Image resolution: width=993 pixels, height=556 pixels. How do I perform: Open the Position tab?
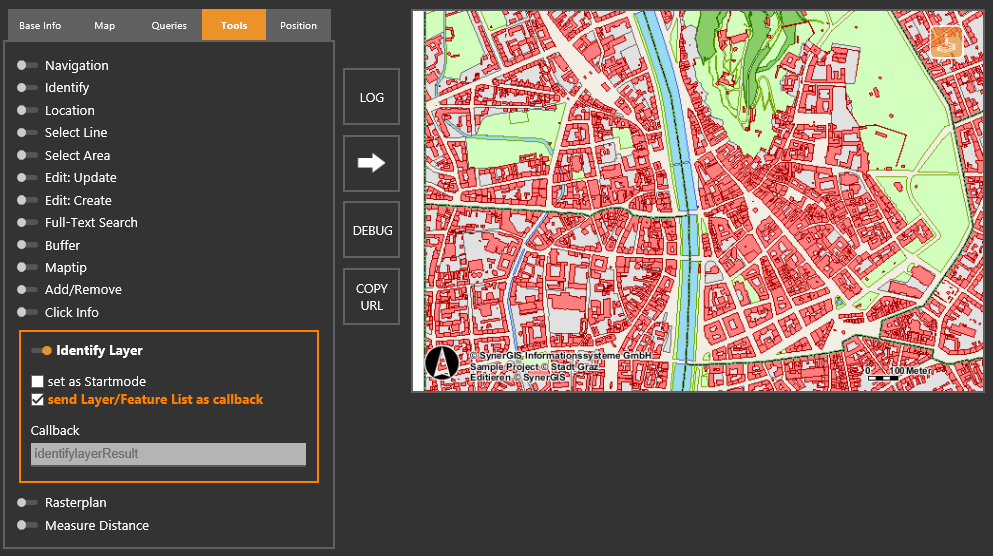pyautogui.click(x=298, y=26)
